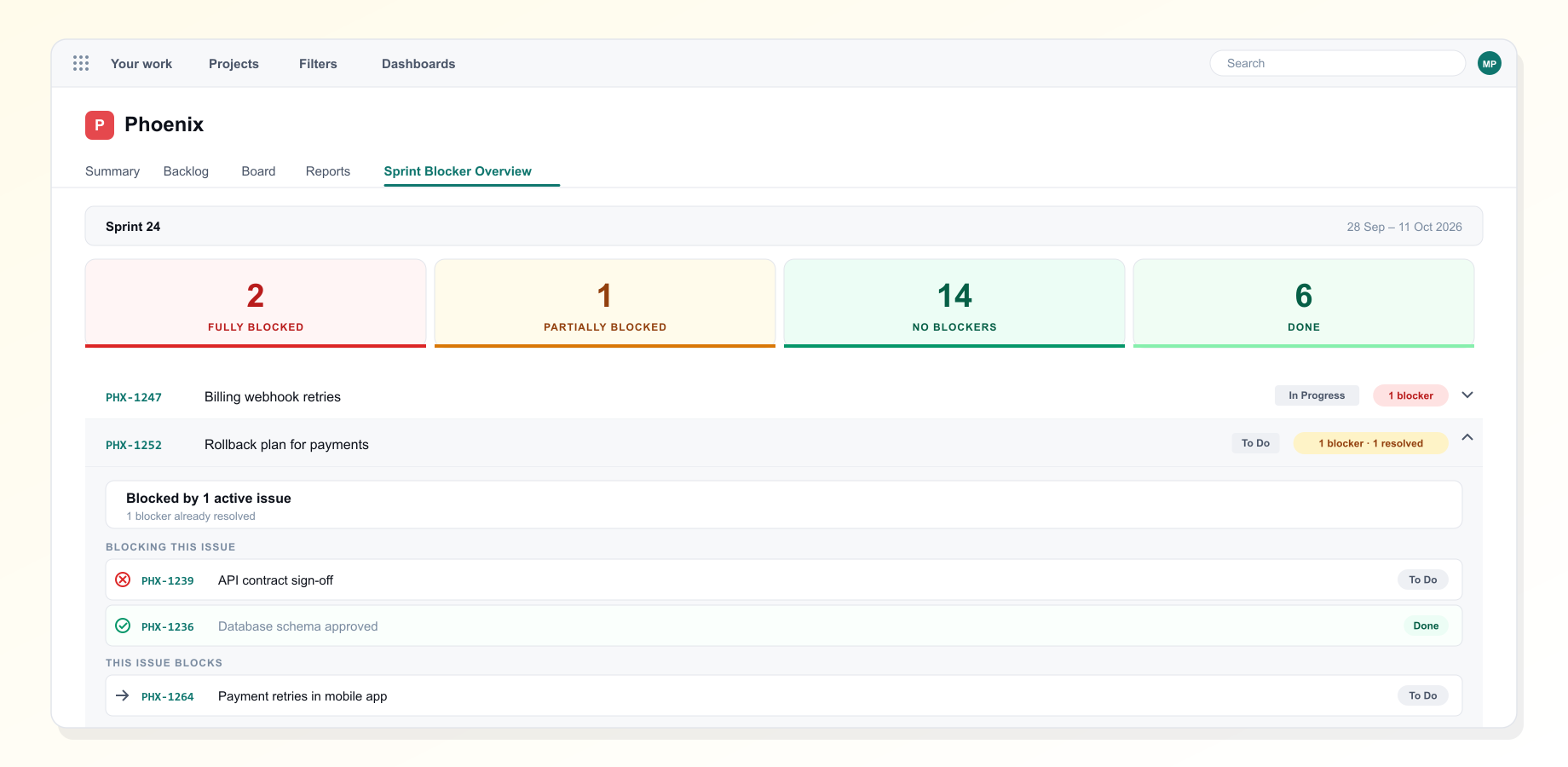The height and width of the screenshot is (767, 1568).
Task: Click the API contract sign-off title
Action: [275, 580]
